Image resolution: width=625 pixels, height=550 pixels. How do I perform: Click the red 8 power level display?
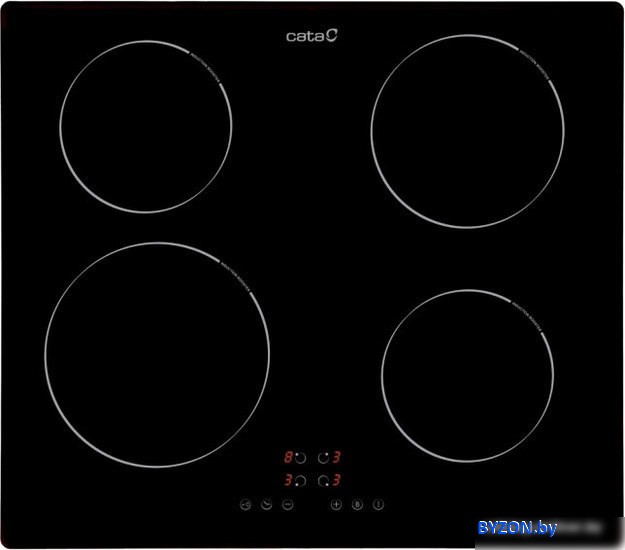288,458
